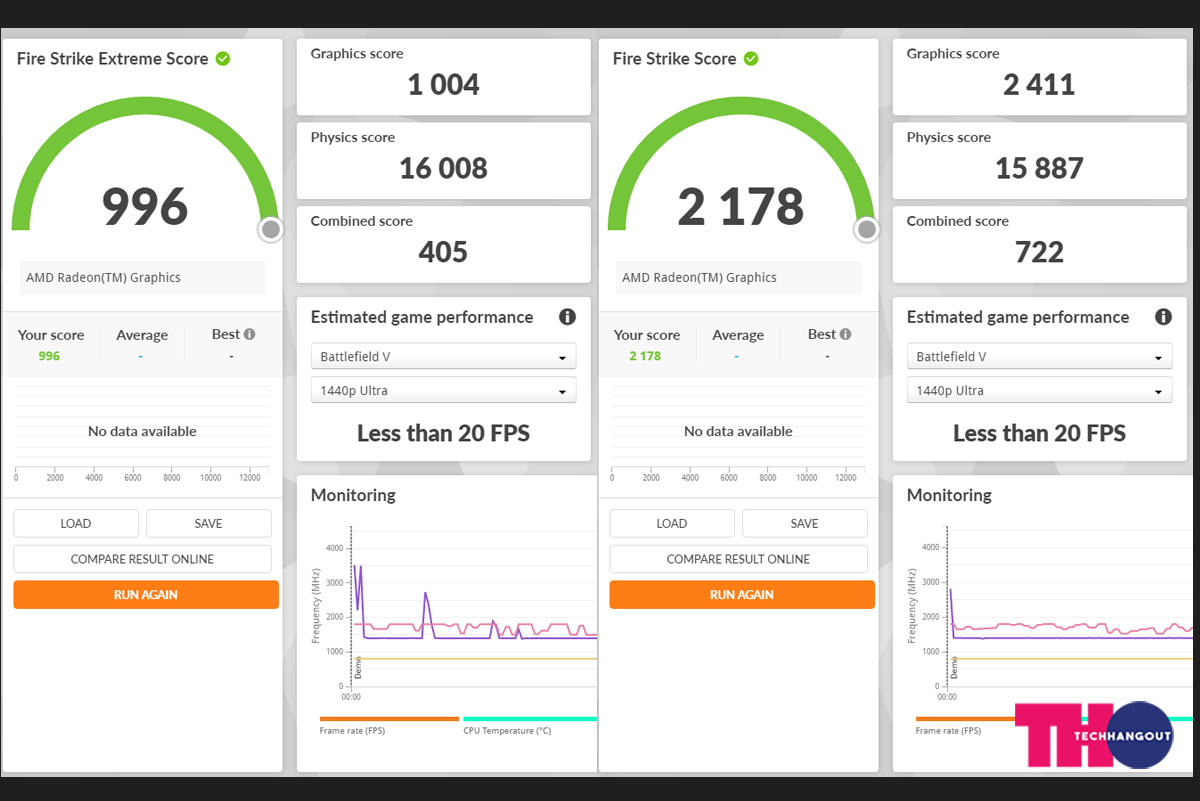Viewport: 1200px width, 801px height.
Task: Click Graphics score value 1 004
Action: tap(443, 84)
